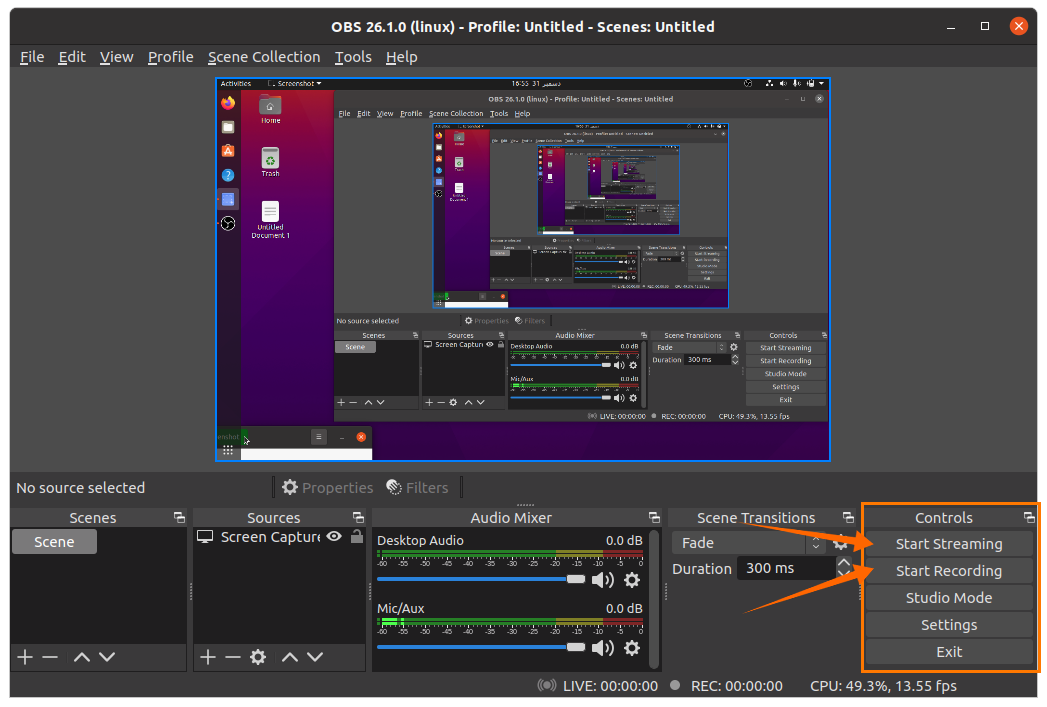Click the largest Untitled Document 1 icon in the preview
Image resolution: width=1047 pixels, height=707 pixels.
point(270,211)
